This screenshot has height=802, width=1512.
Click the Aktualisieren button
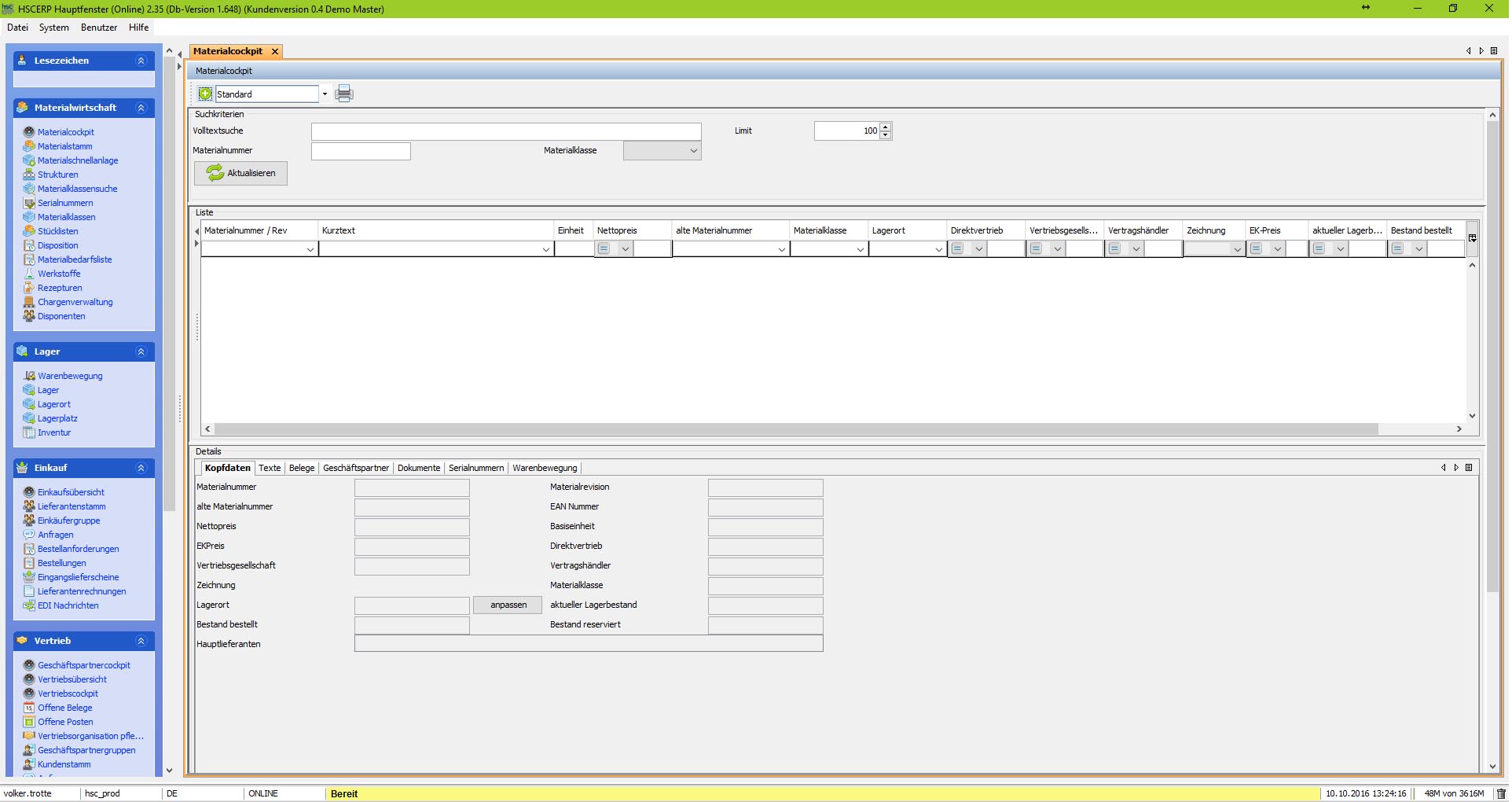(240, 173)
